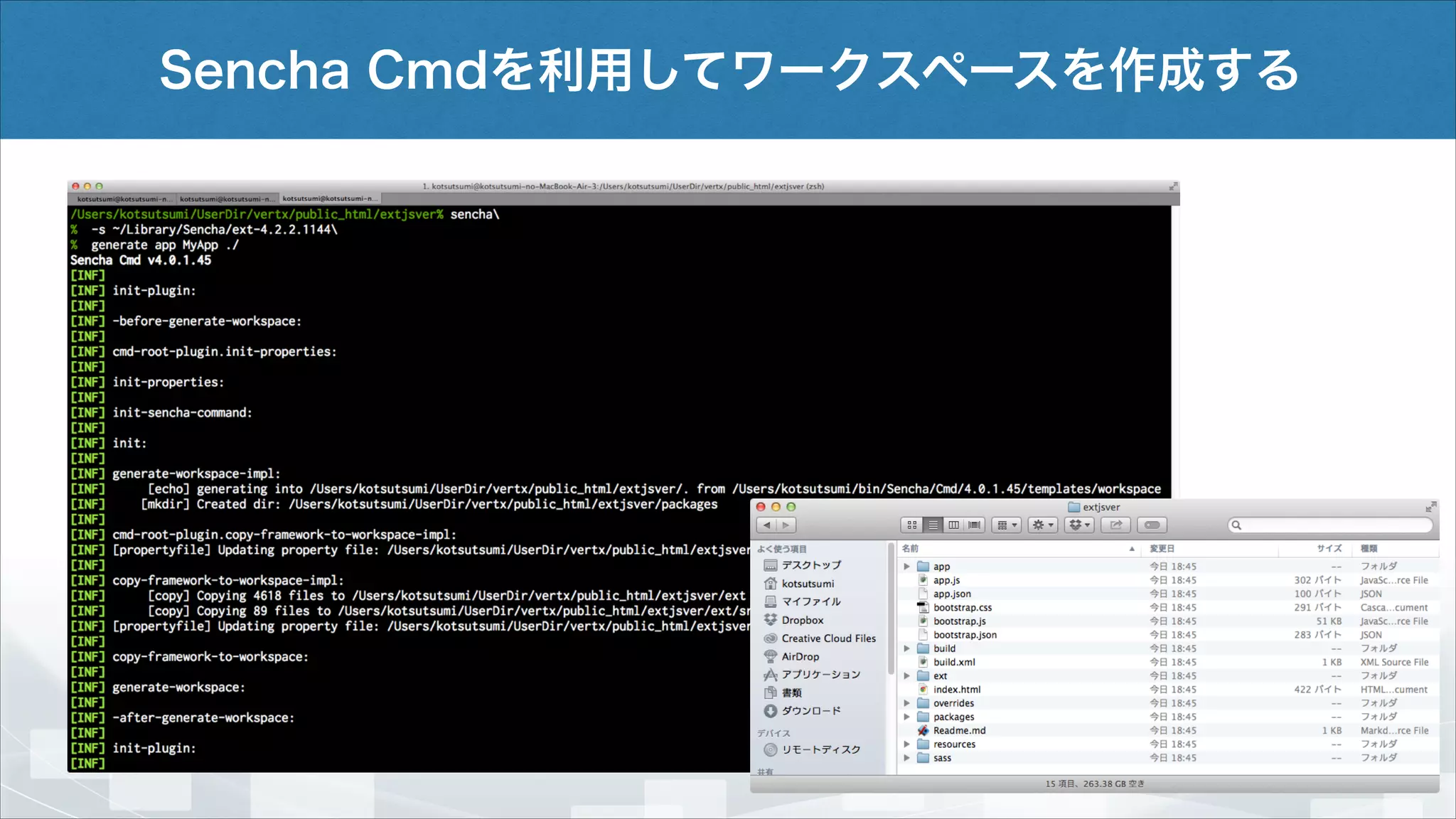
Task: Select the index.html file icon
Action: point(923,690)
